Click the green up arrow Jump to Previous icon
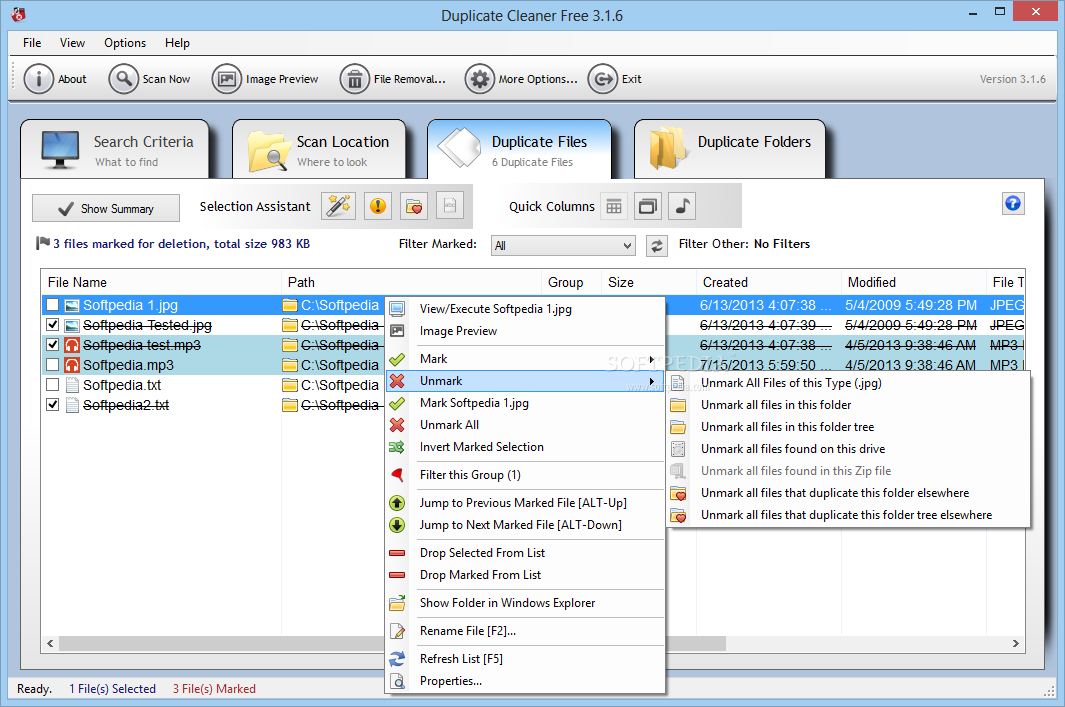 click(397, 503)
